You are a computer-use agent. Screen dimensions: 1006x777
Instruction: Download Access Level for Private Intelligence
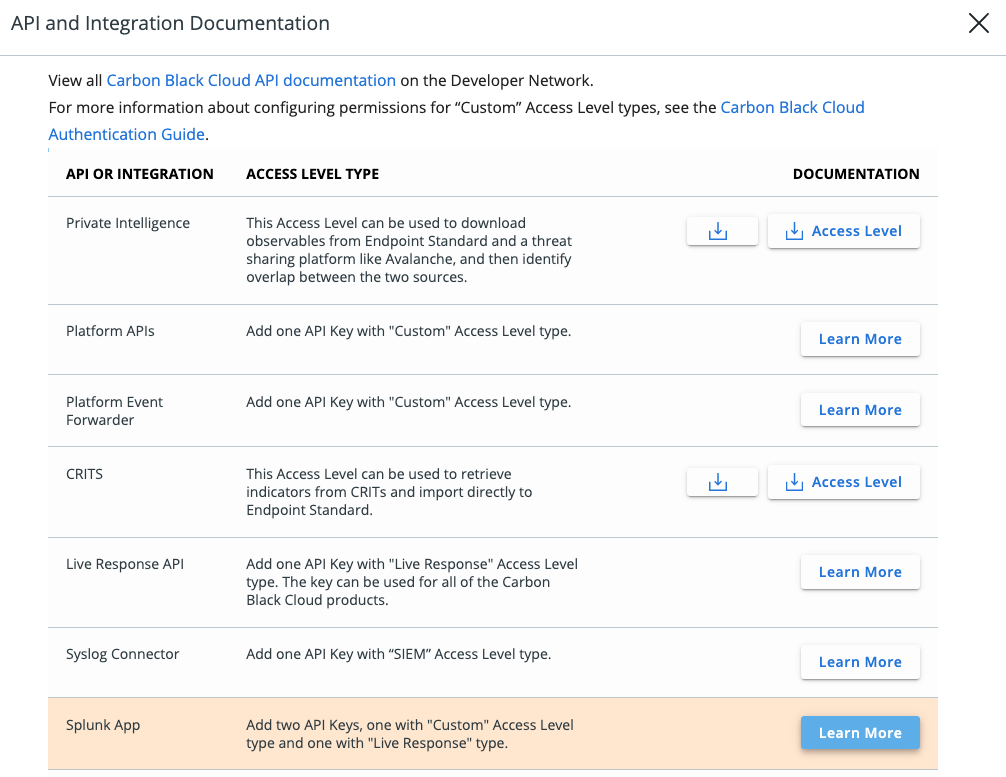844,231
